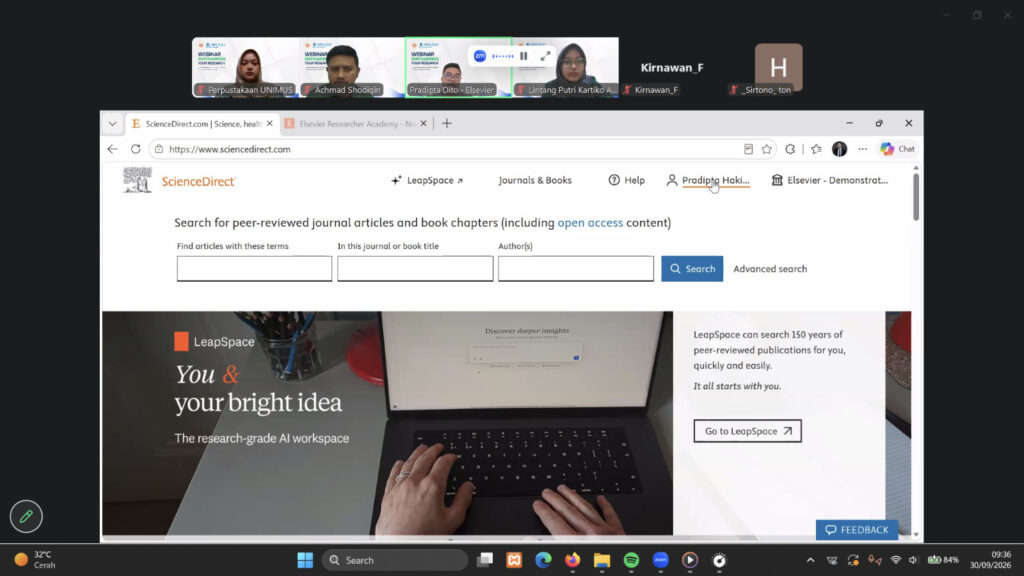Reload the ScienceDirect page
This screenshot has height=576, width=1024.
pyautogui.click(x=135, y=149)
